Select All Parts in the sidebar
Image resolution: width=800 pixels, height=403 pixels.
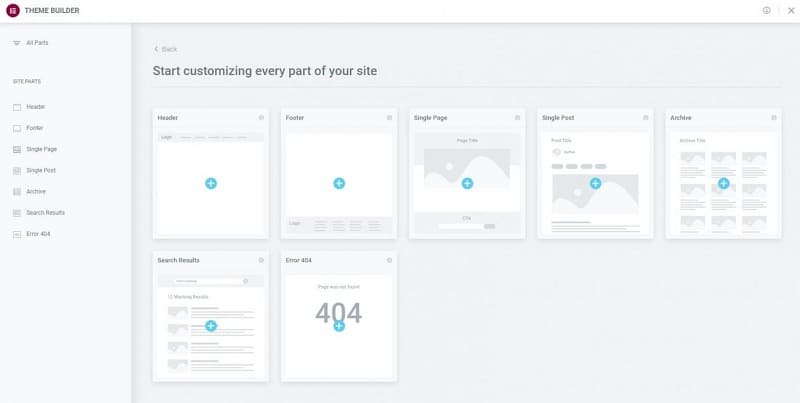[36, 43]
